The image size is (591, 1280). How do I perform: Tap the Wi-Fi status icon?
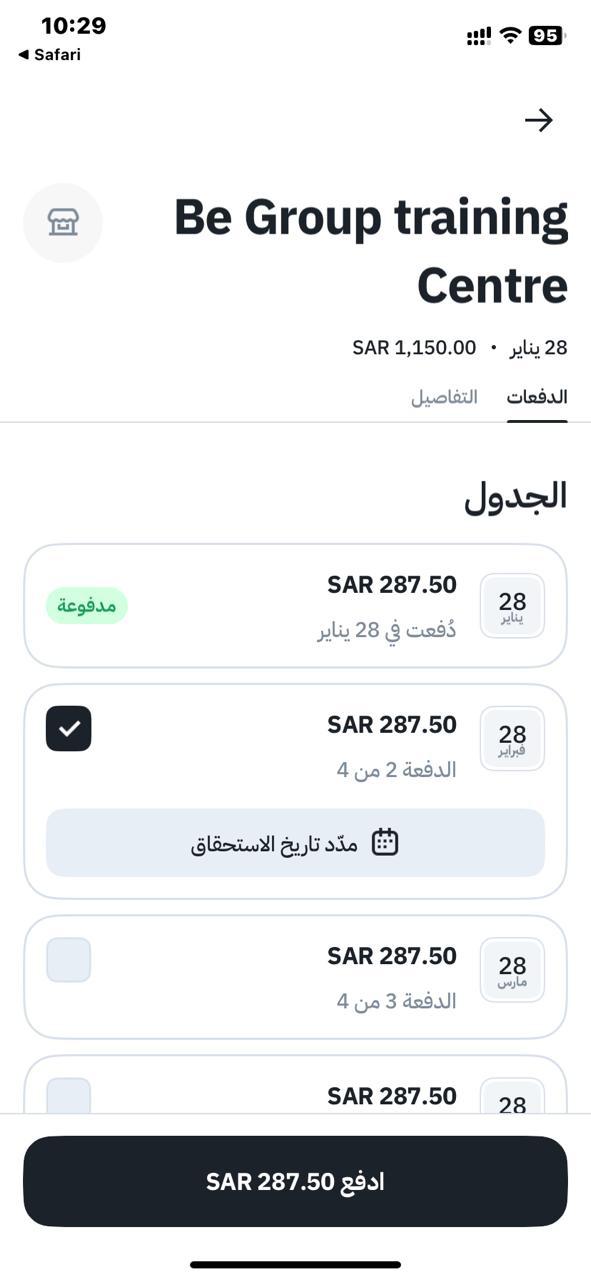click(511, 36)
